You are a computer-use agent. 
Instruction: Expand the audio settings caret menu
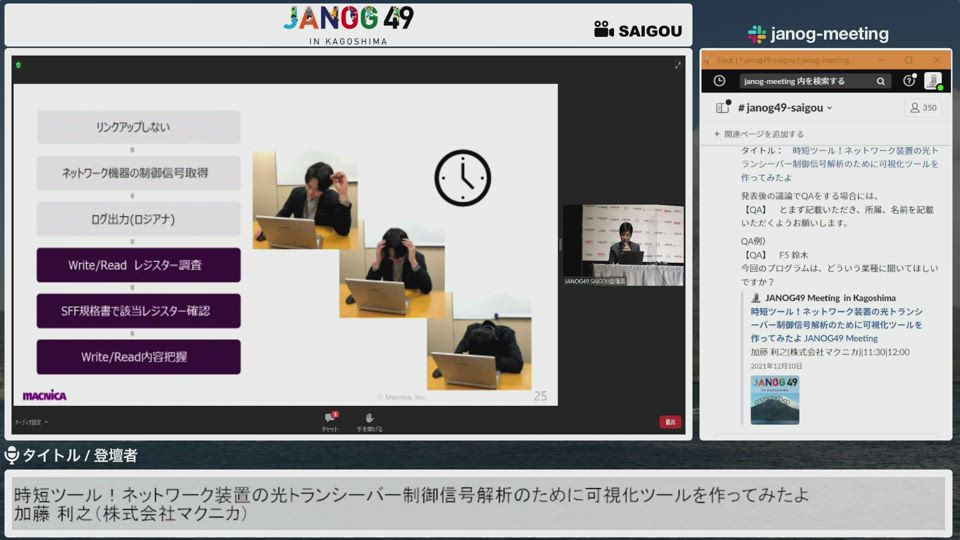[46, 422]
